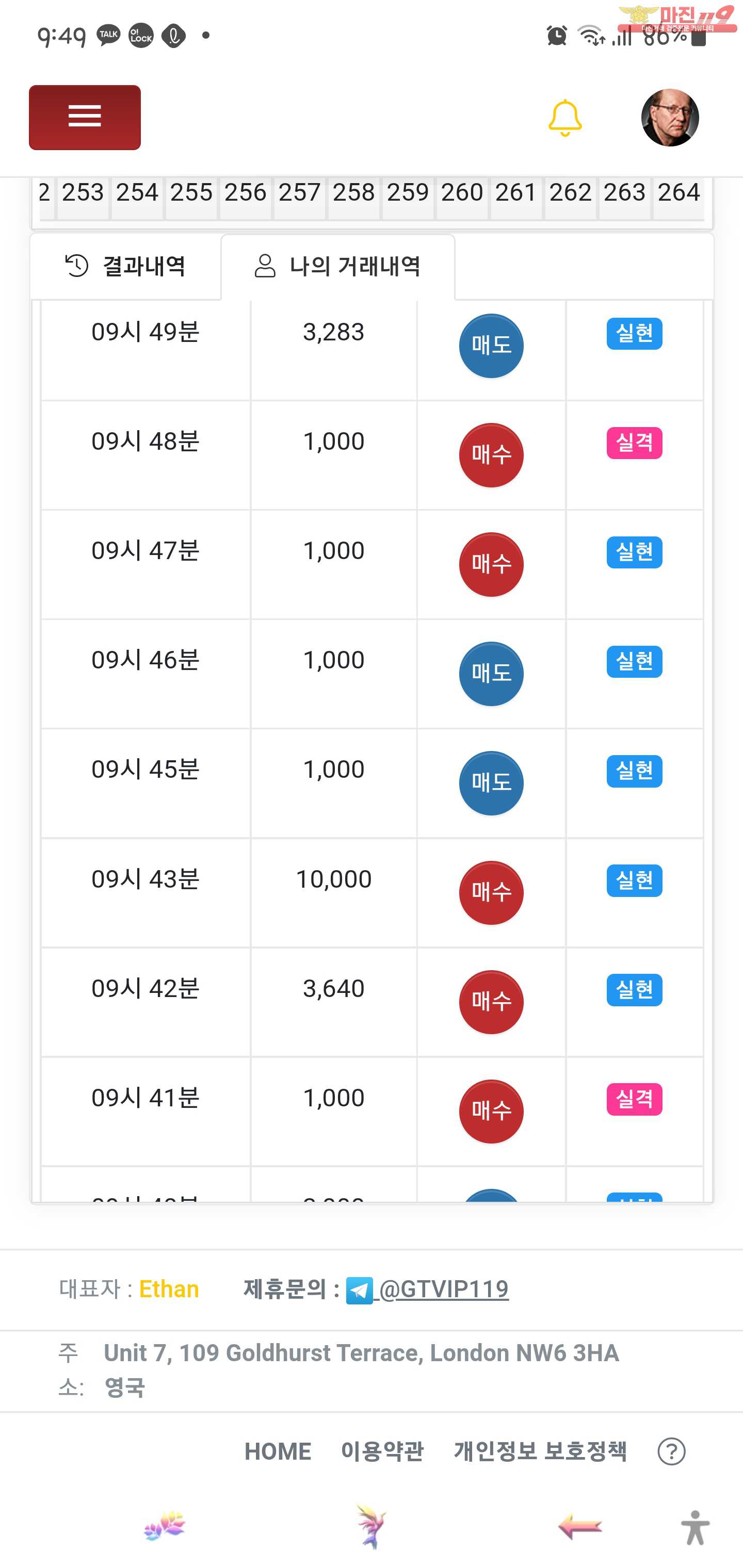
Task: Open the red hamburger menu
Action: [85, 117]
